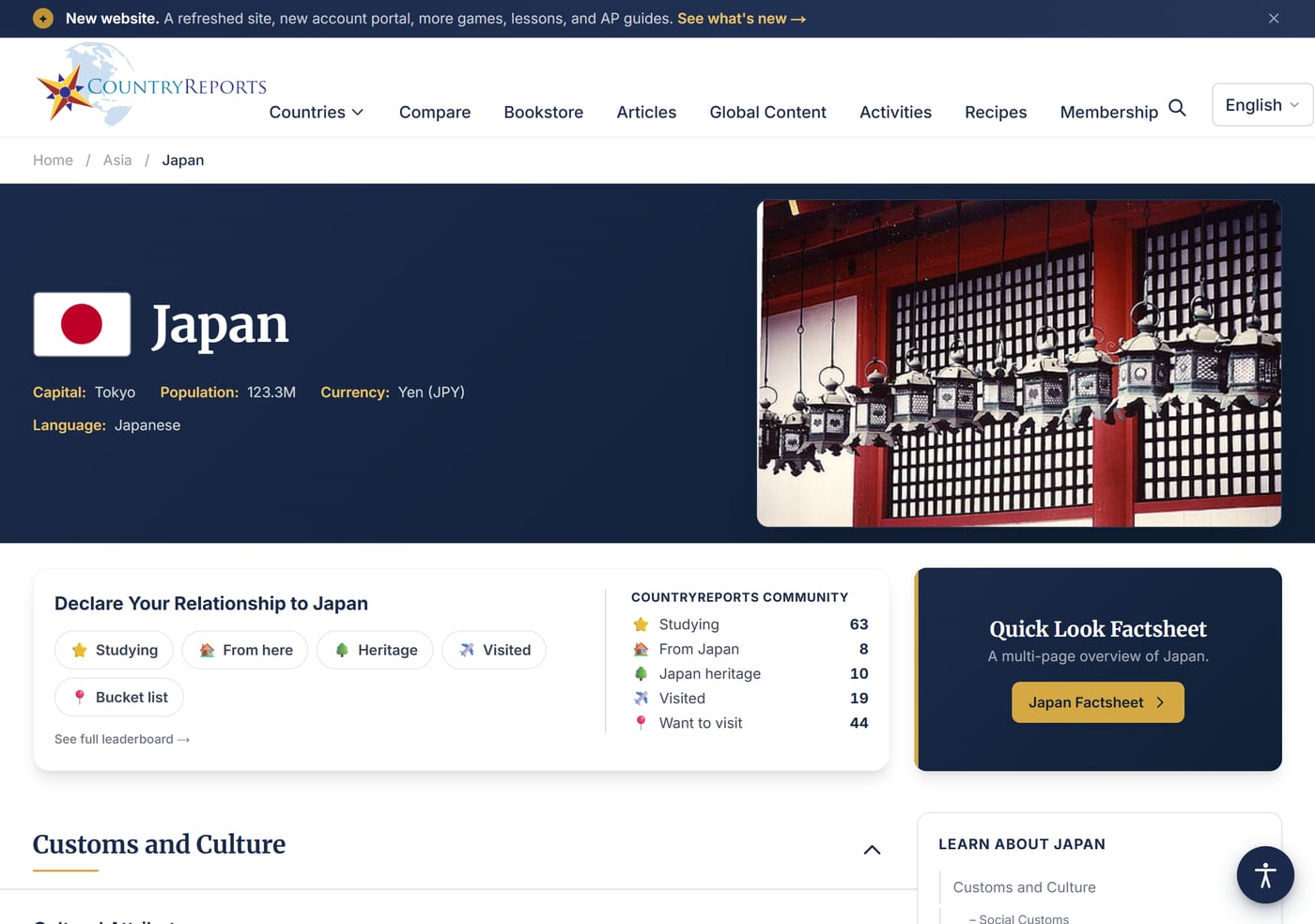
Task: Go to Asia breadcrumb
Action: 117,161
